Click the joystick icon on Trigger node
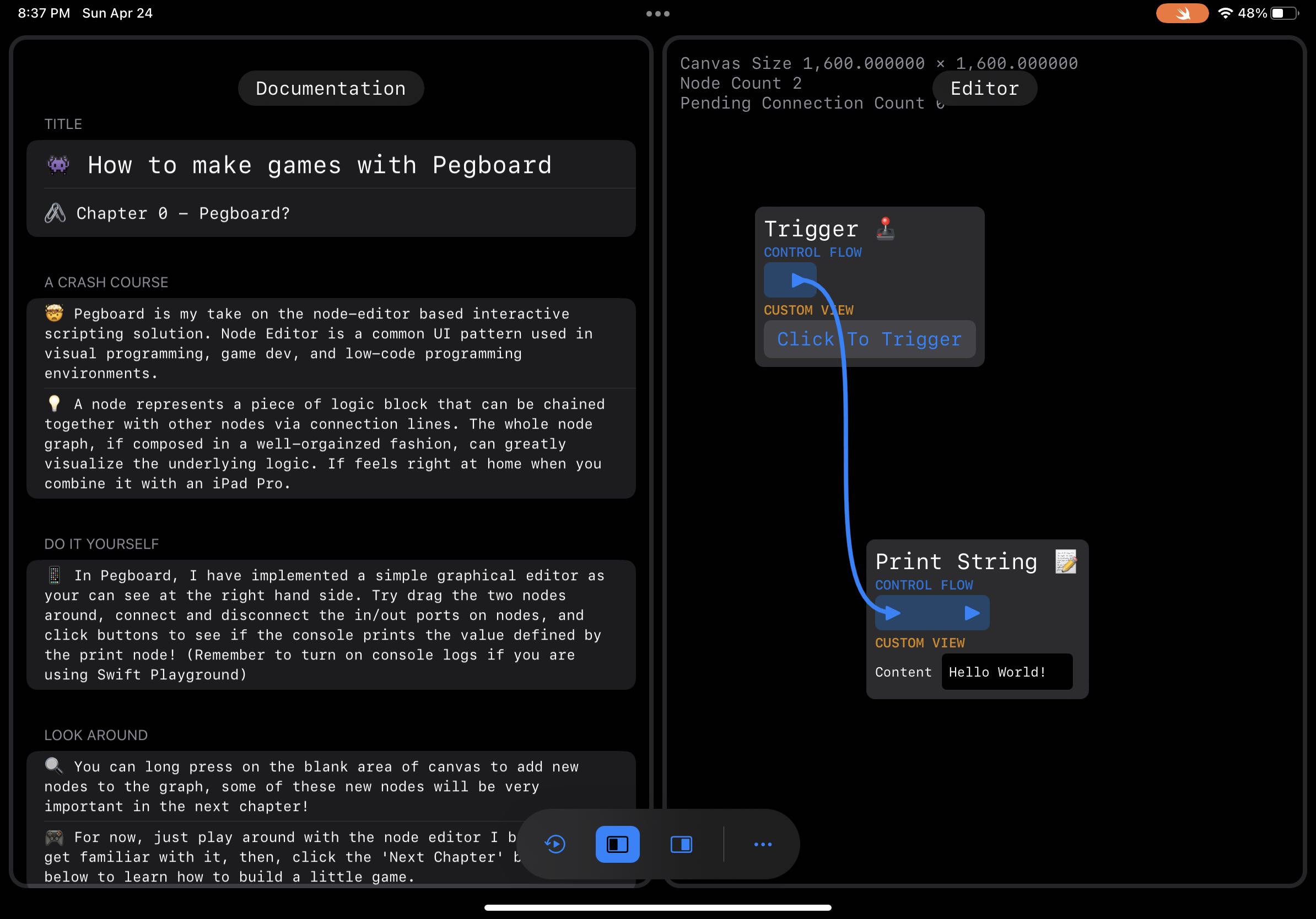 (x=885, y=229)
